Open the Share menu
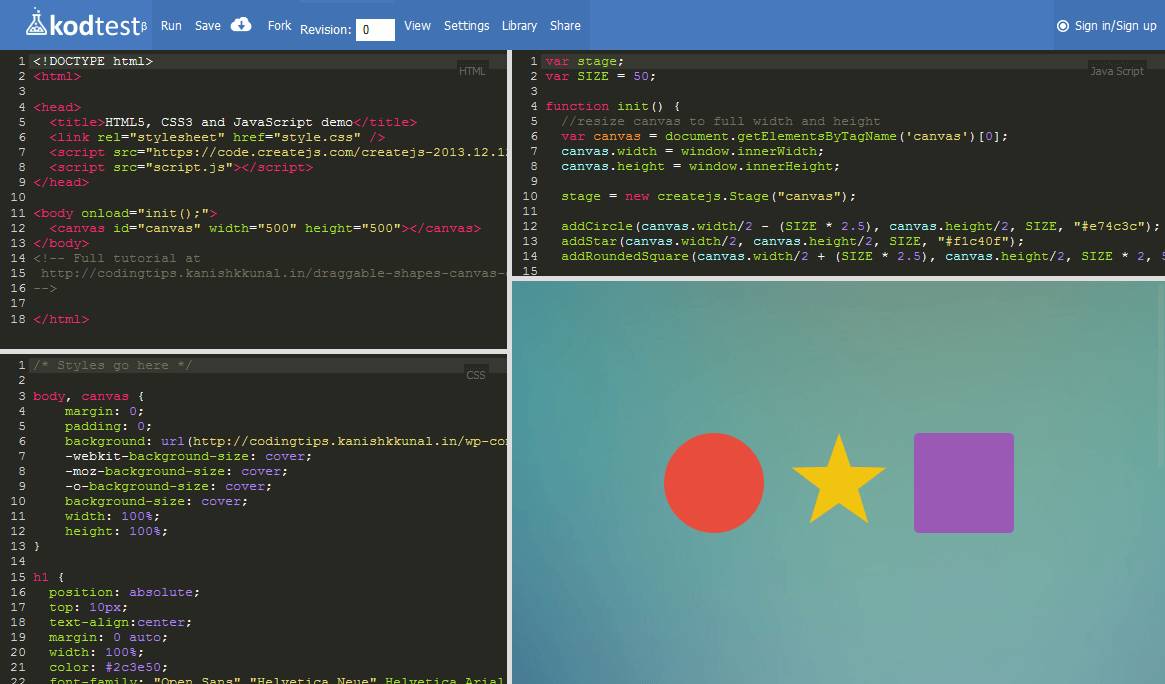The height and width of the screenshot is (684, 1165). click(x=565, y=25)
